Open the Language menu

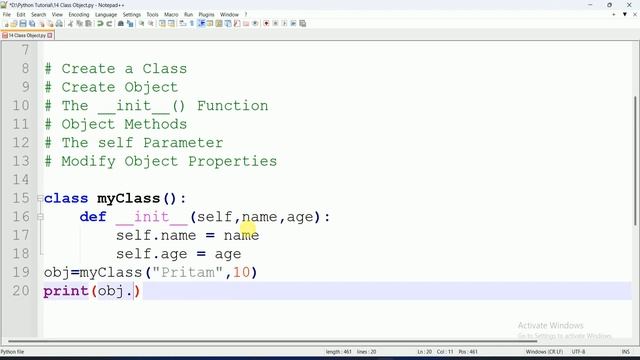[106, 14]
